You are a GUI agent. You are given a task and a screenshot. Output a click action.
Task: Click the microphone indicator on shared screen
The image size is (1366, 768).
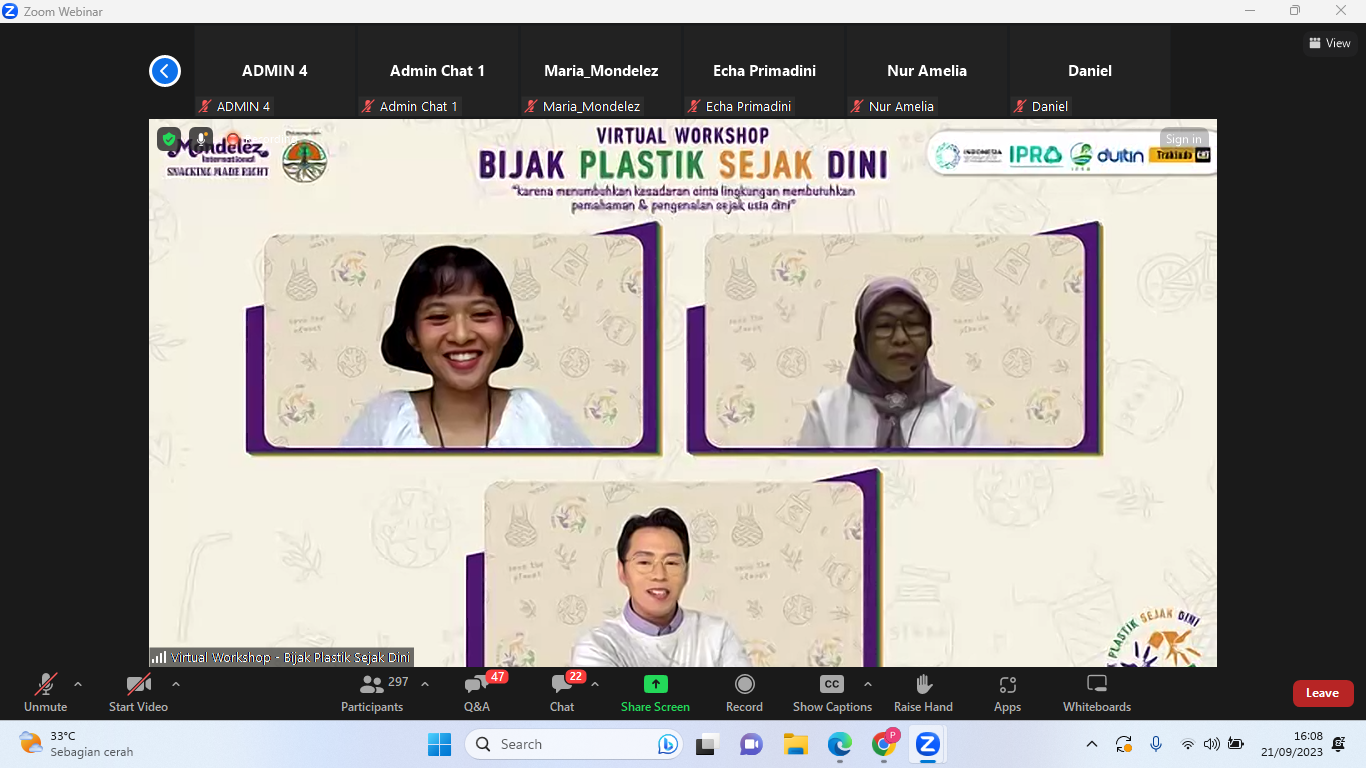tap(201, 139)
